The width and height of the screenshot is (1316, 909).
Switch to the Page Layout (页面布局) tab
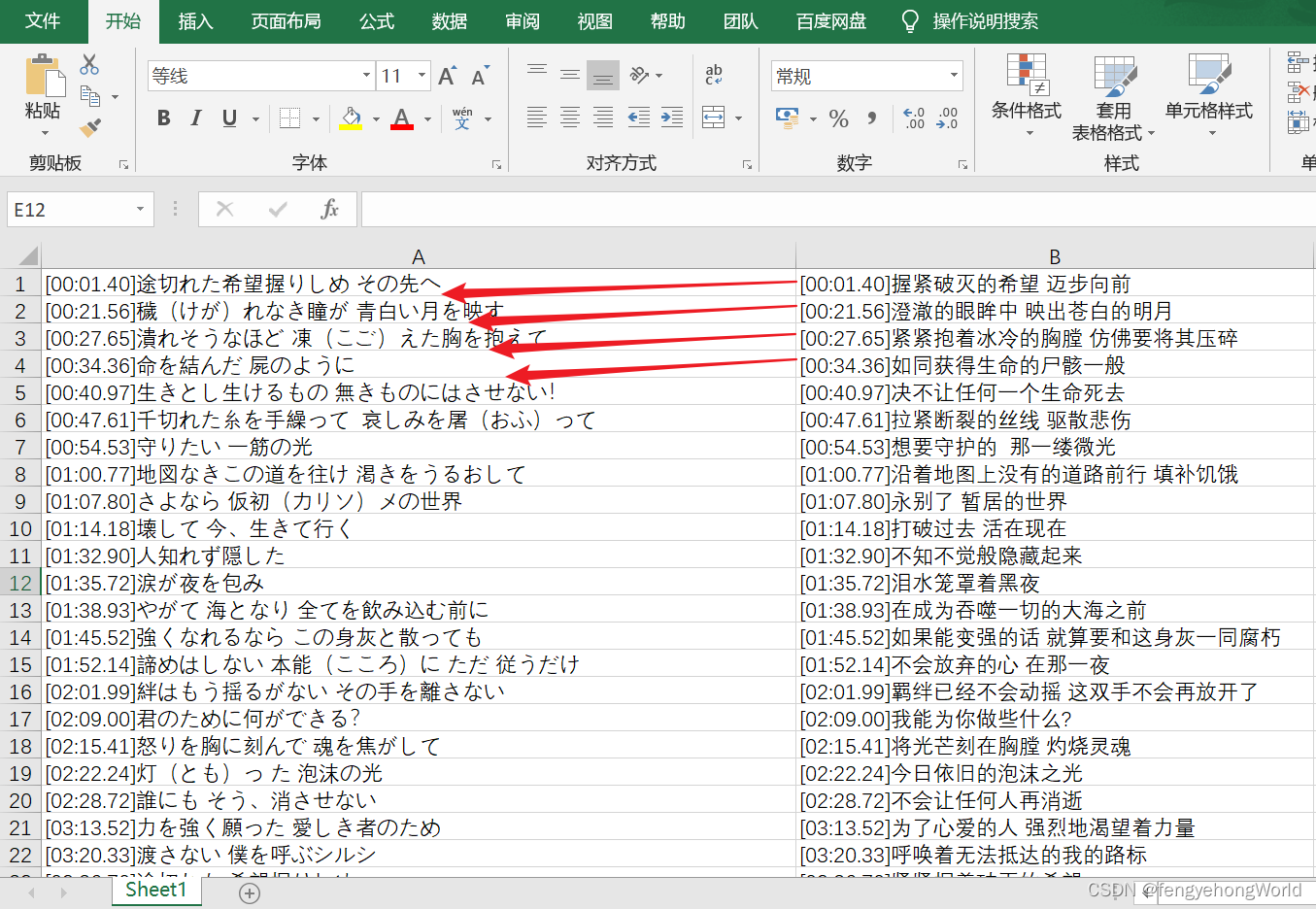coord(286,21)
